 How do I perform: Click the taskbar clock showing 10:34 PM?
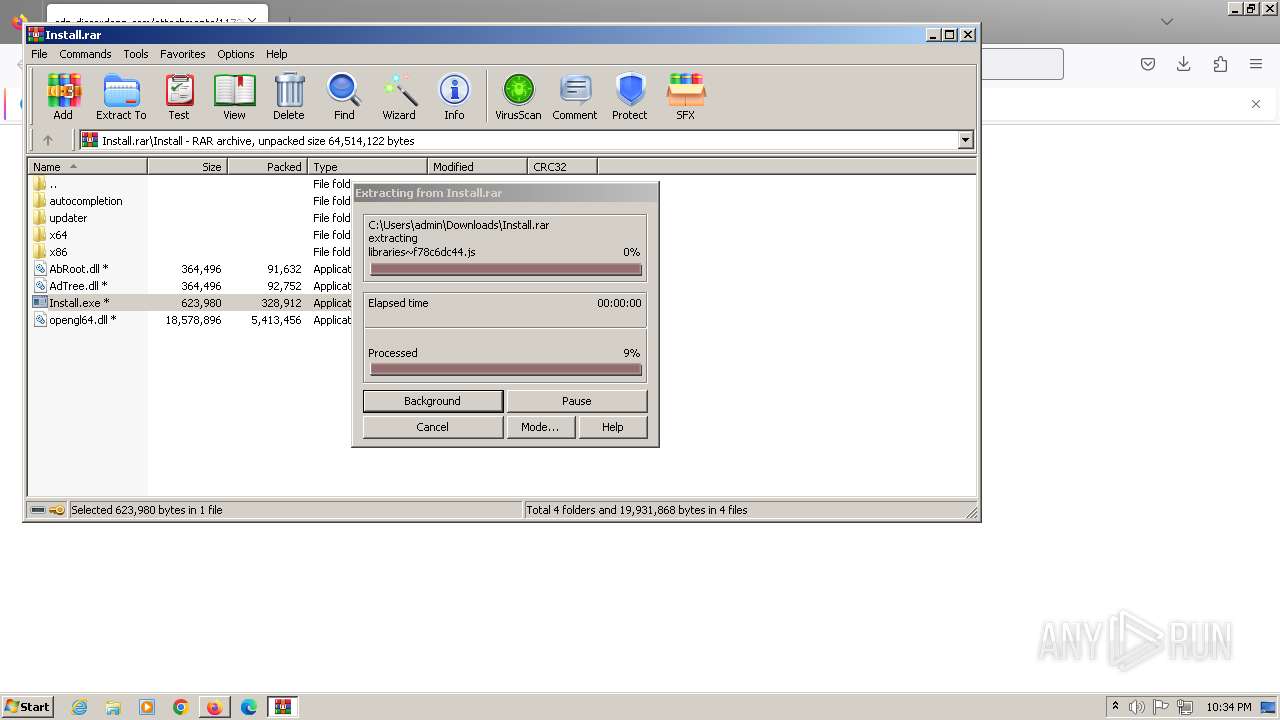1229,707
